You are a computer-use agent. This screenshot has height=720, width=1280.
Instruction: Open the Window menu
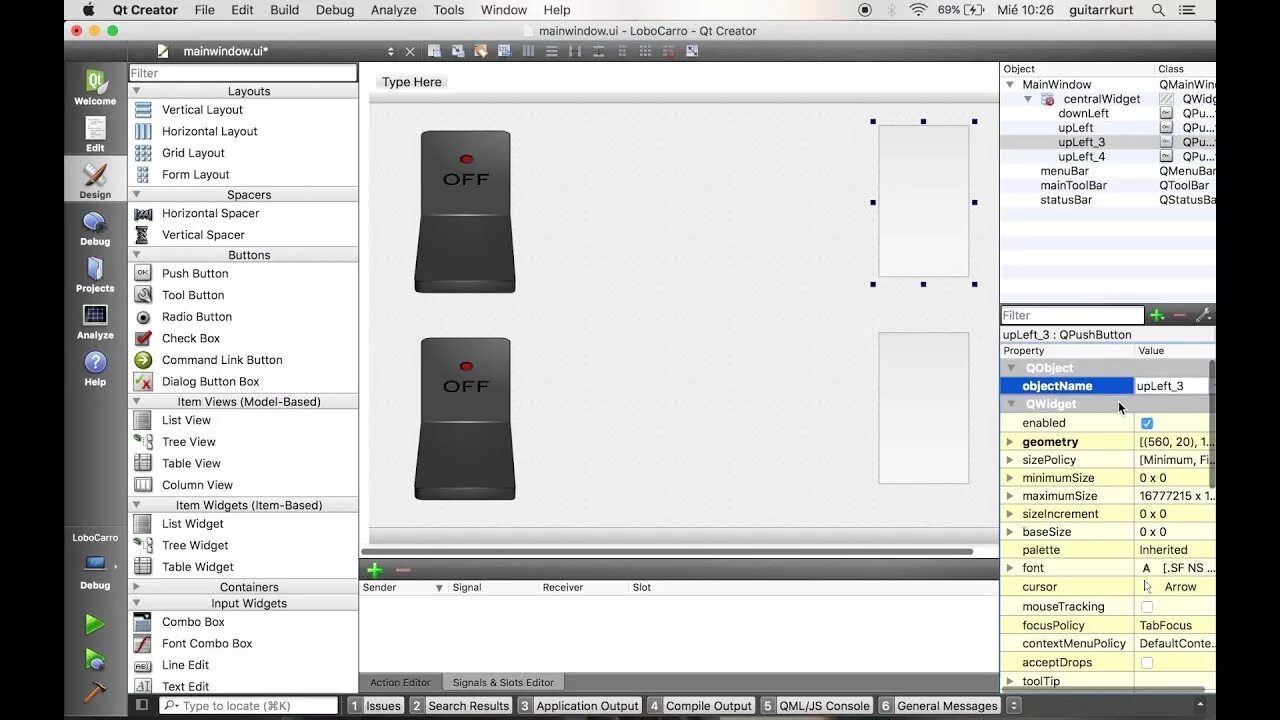click(x=504, y=10)
